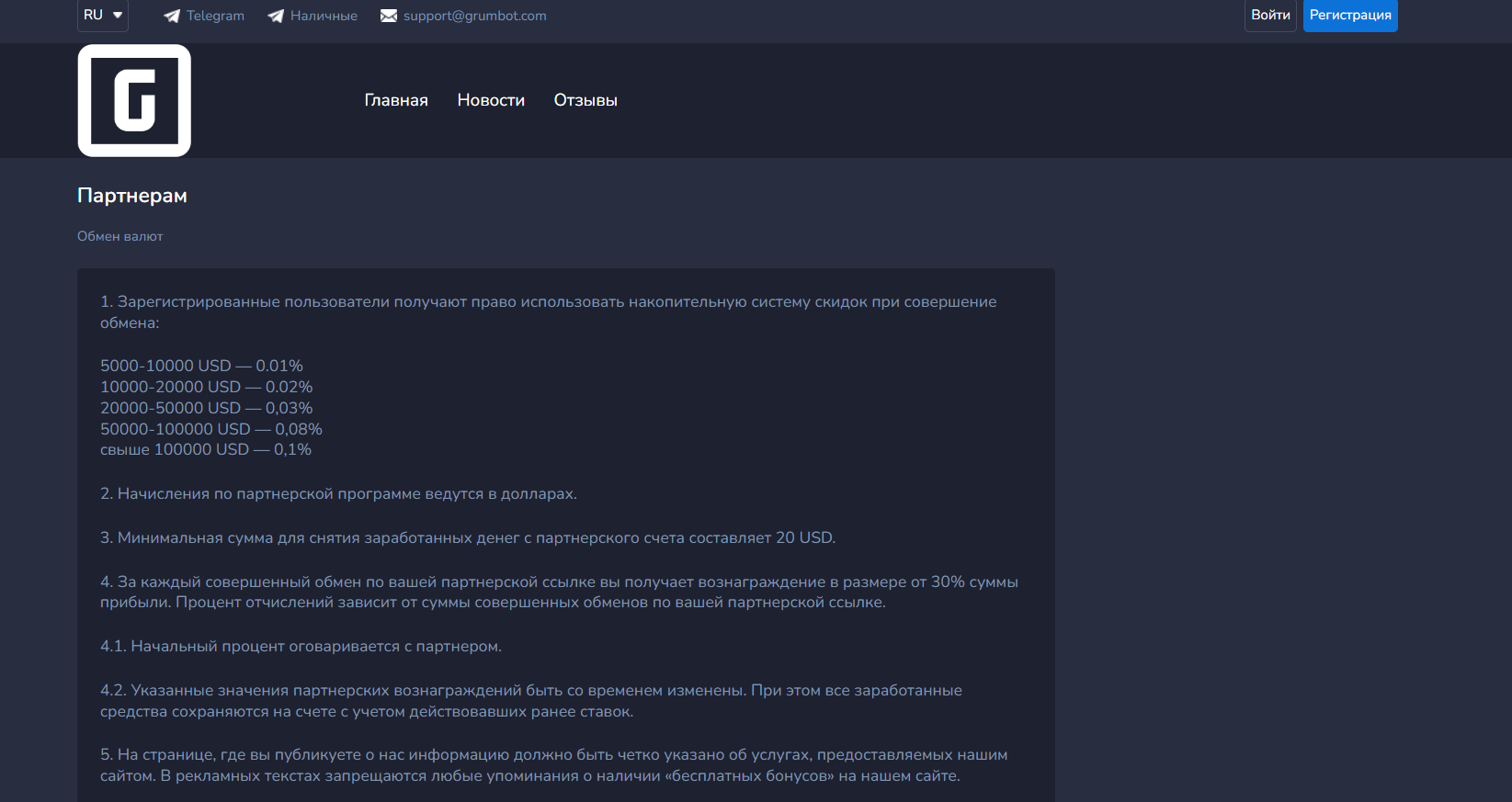Click paragraph 3 about минимальная сумма 20 USD
Screen dimensions: 1512x802
tap(468, 537)
